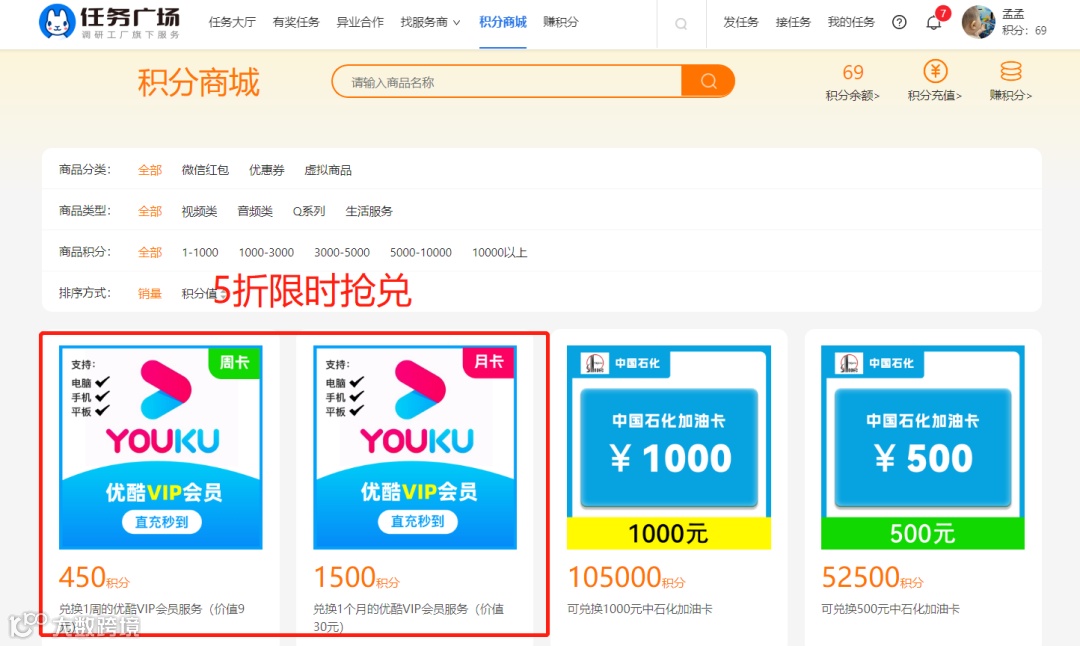The width and height of the screenshot is (1080, 646).
Task: Select 全部 in 商品分类 row
Action: tap(149, 170)
